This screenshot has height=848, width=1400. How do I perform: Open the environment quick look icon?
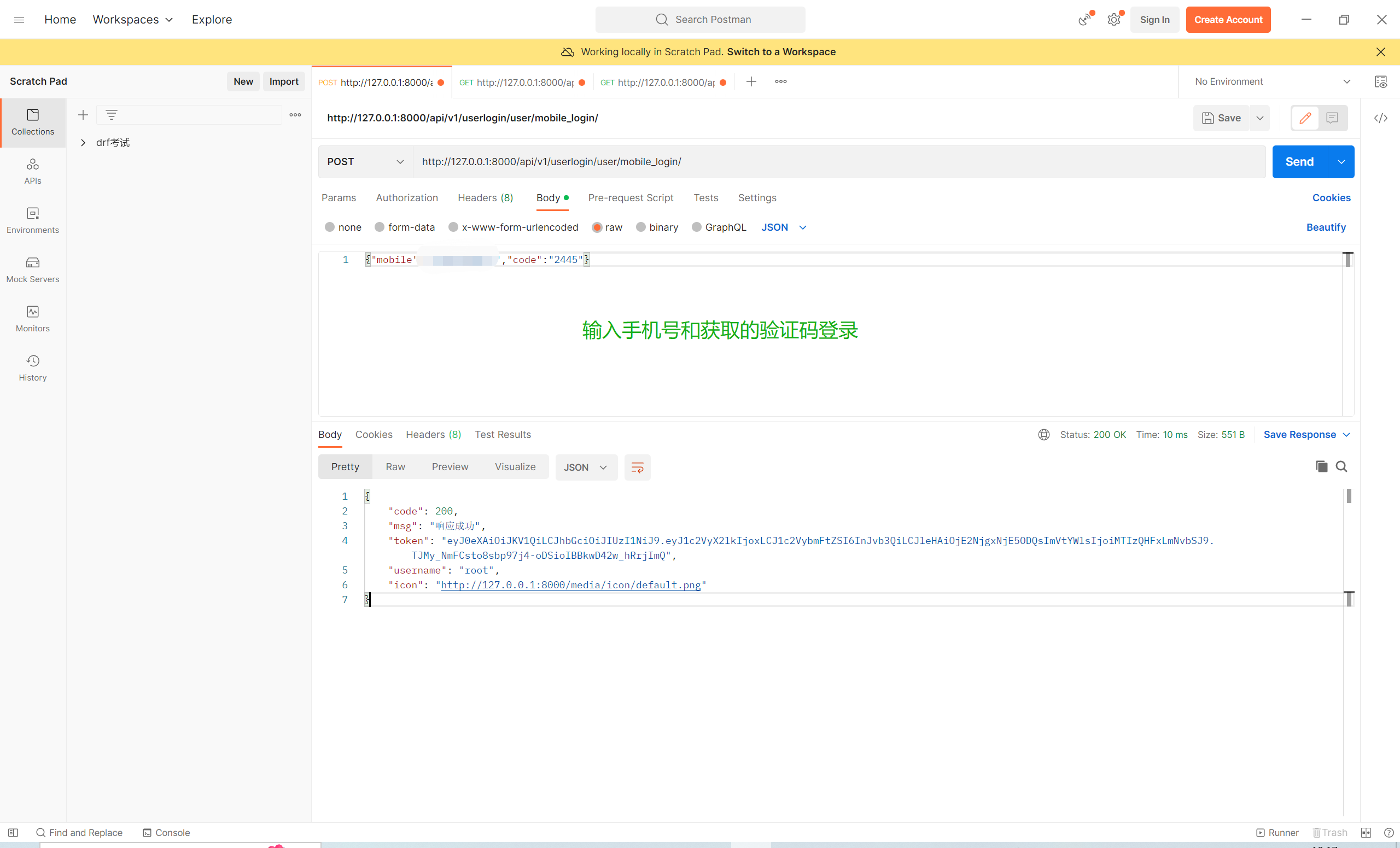point(1381,82)
